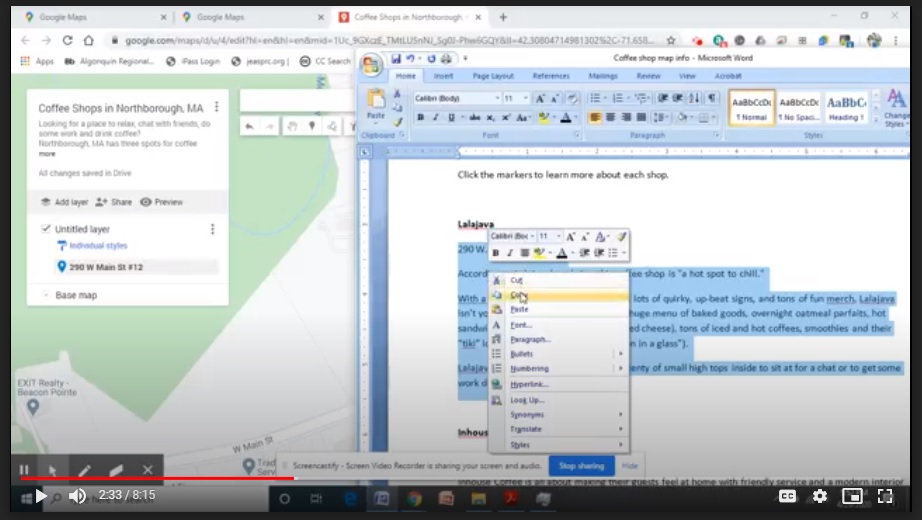This screenshot has width=922, height=520.
Task: Select the add marker tool in Maps toolbar
Action: (311, 126)
